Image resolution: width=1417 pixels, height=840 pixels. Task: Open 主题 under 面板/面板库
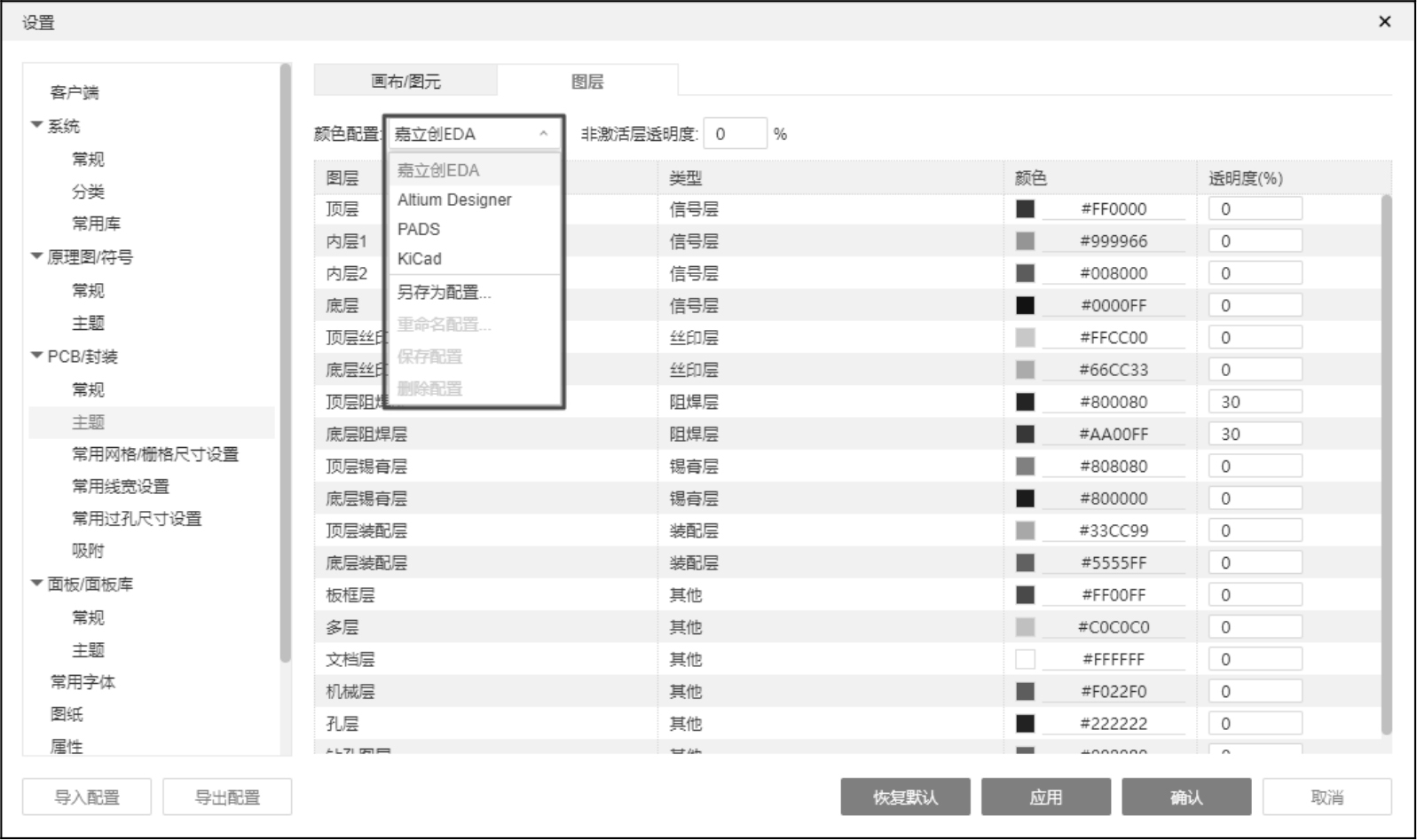click(88, 650)
